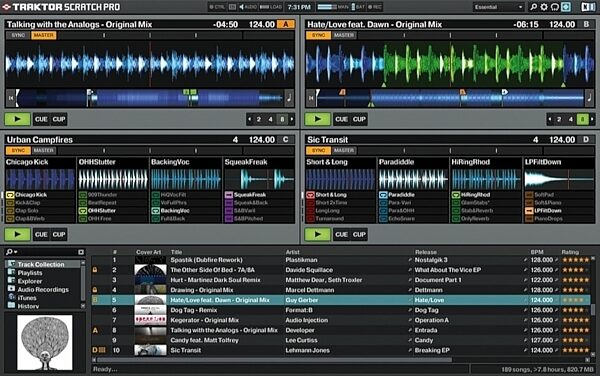Decrease loop size arrow on Deck B

coord(549,119)
